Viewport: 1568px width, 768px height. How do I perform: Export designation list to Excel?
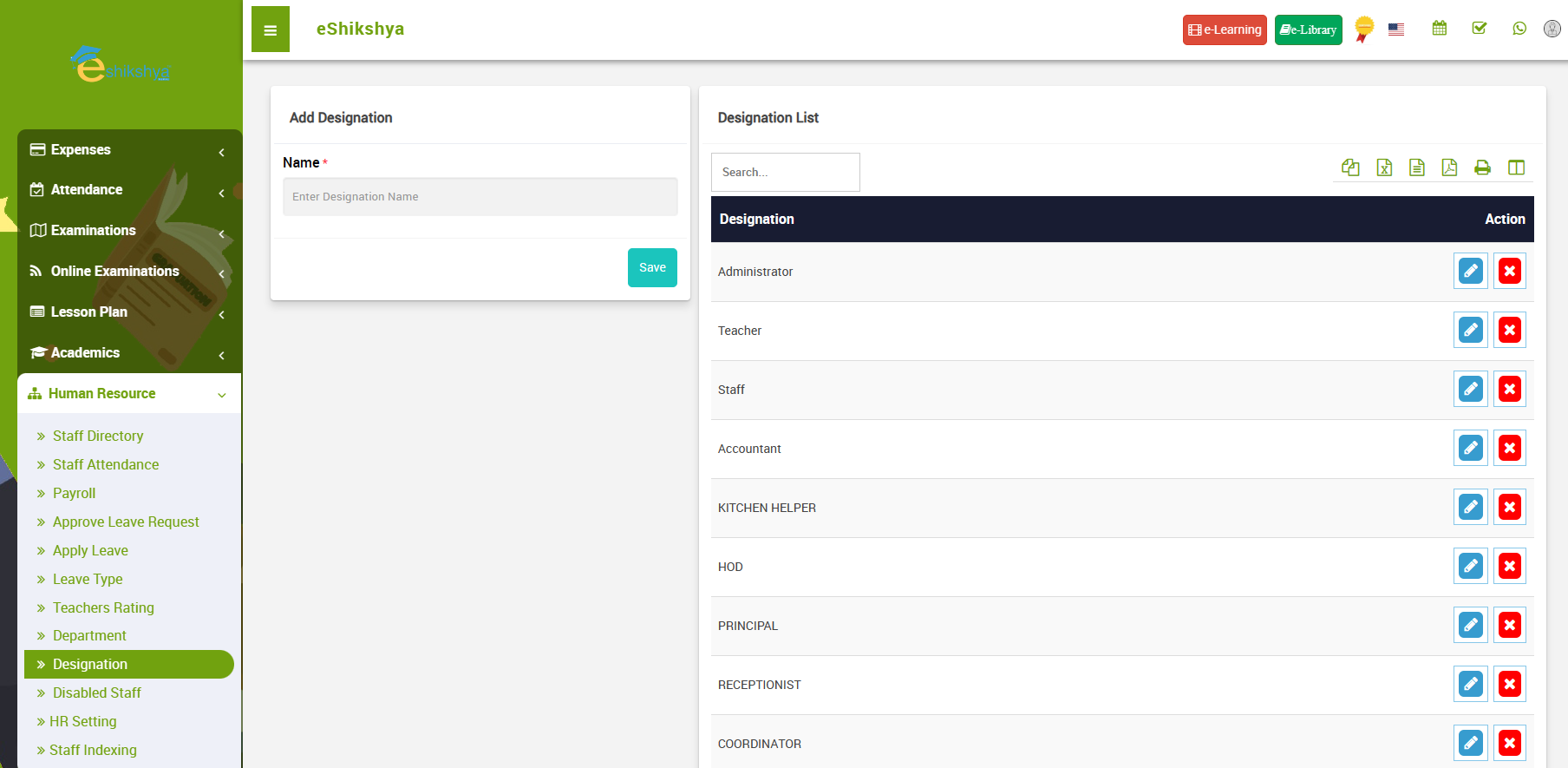pos(1384,167)
